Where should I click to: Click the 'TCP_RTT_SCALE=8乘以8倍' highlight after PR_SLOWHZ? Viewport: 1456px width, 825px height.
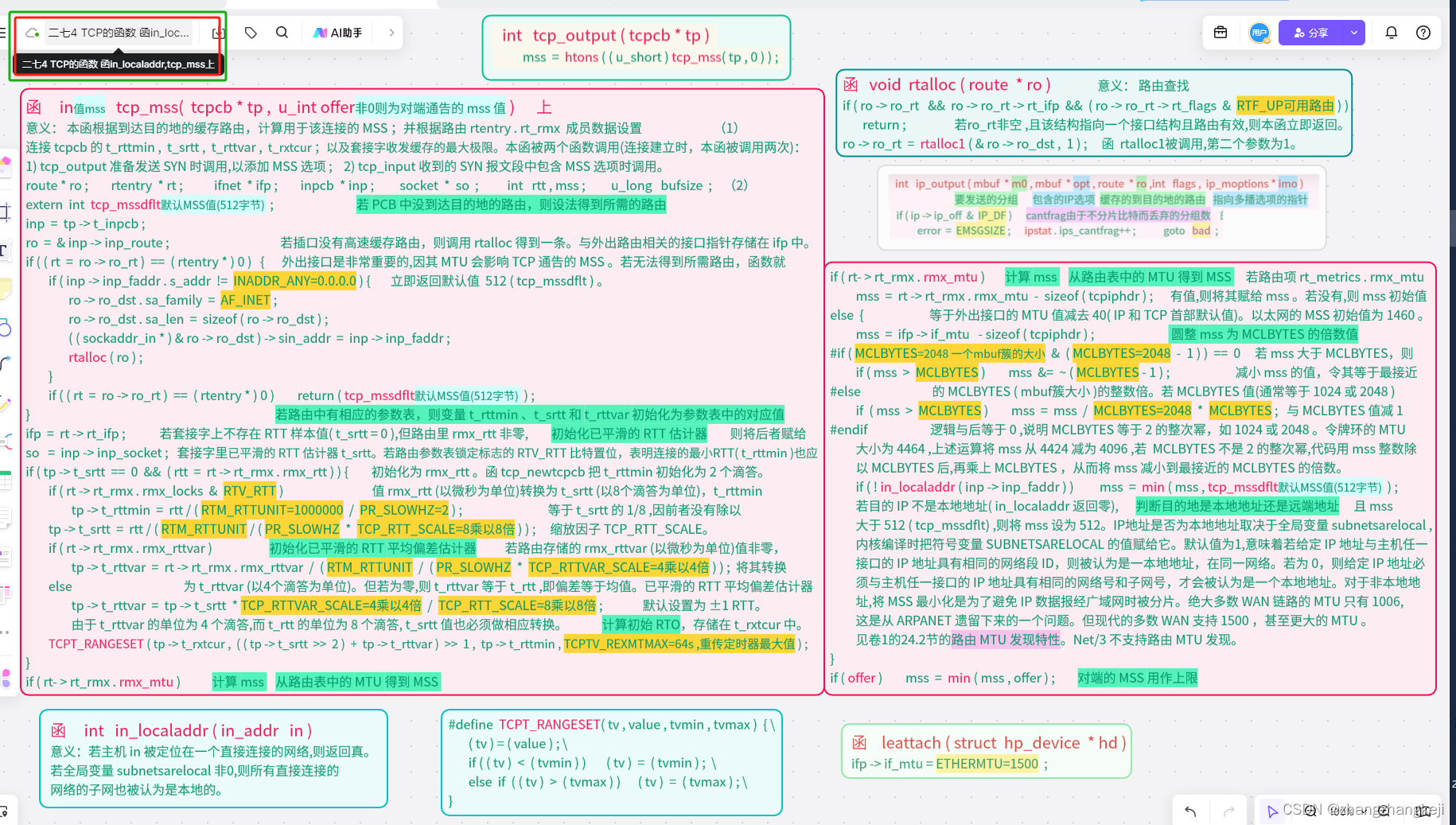coord(435,529)
